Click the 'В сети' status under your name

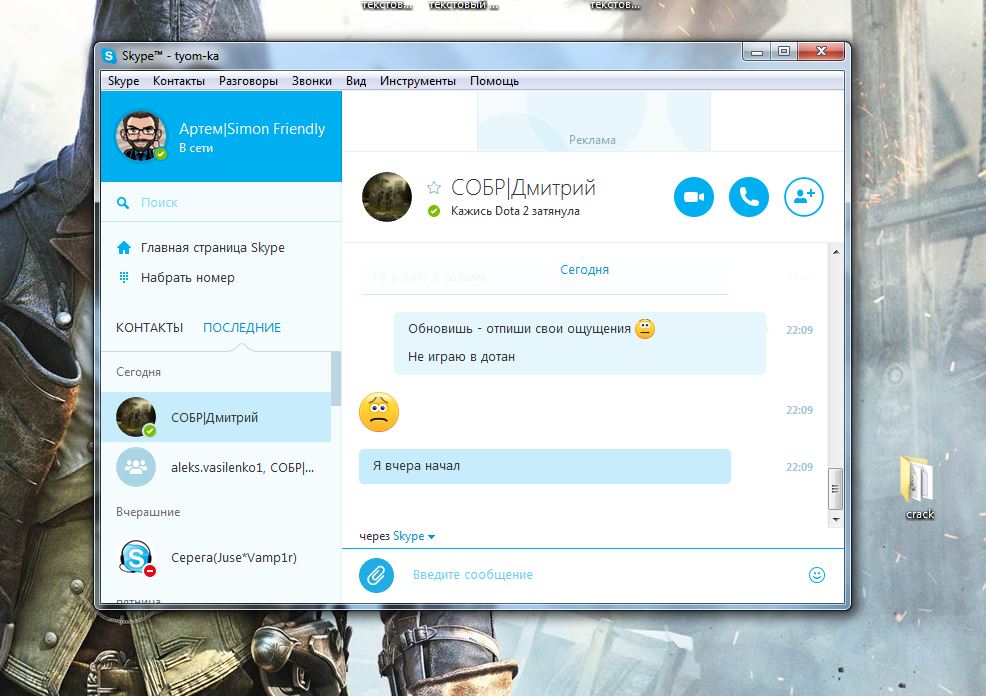coord(196,148)
